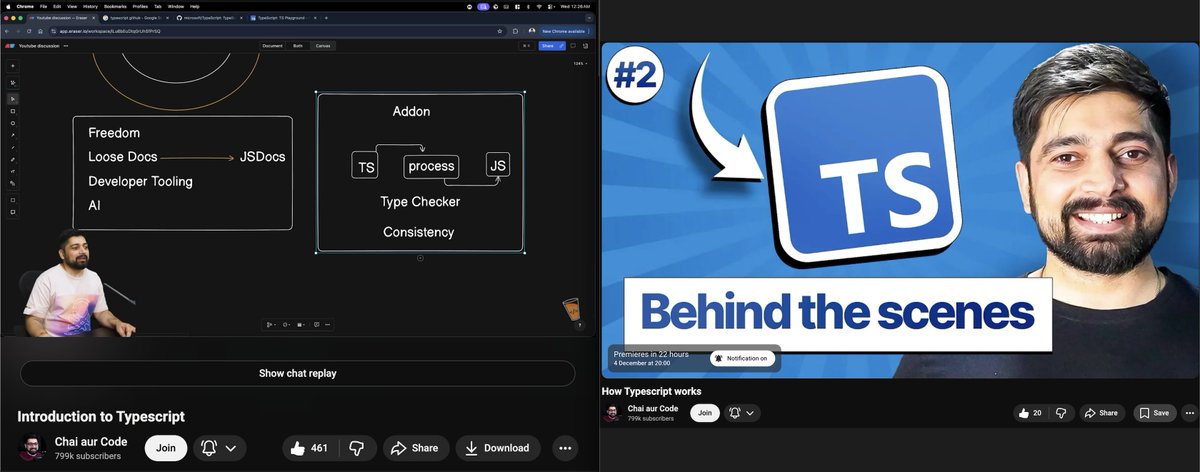Click the Eraser logo beside Youtube discussion
Viewport: 1200px width, 472px height.
[11, 46]
